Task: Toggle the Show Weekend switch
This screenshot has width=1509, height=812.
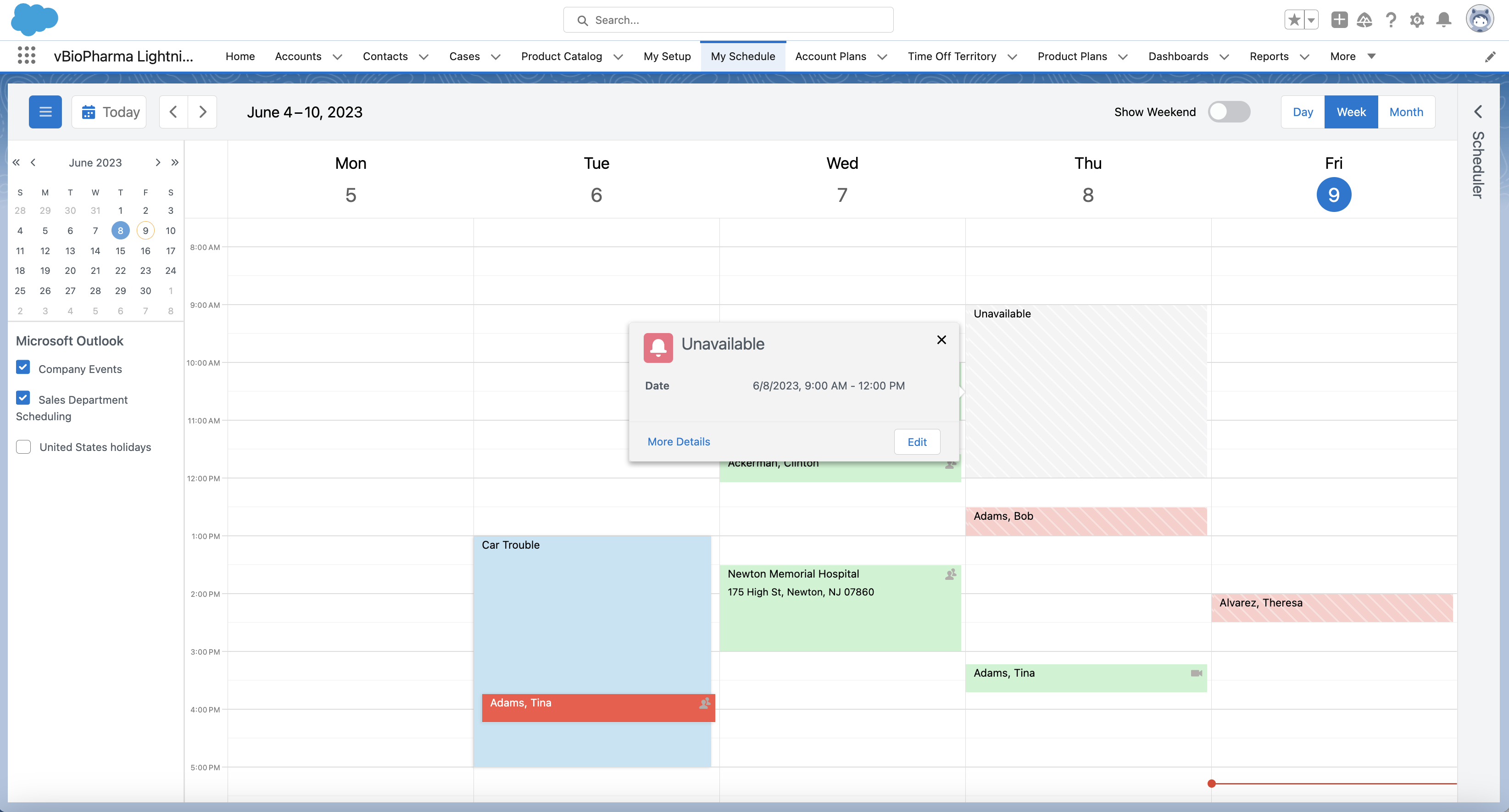Action: [x=1229, y=111]
